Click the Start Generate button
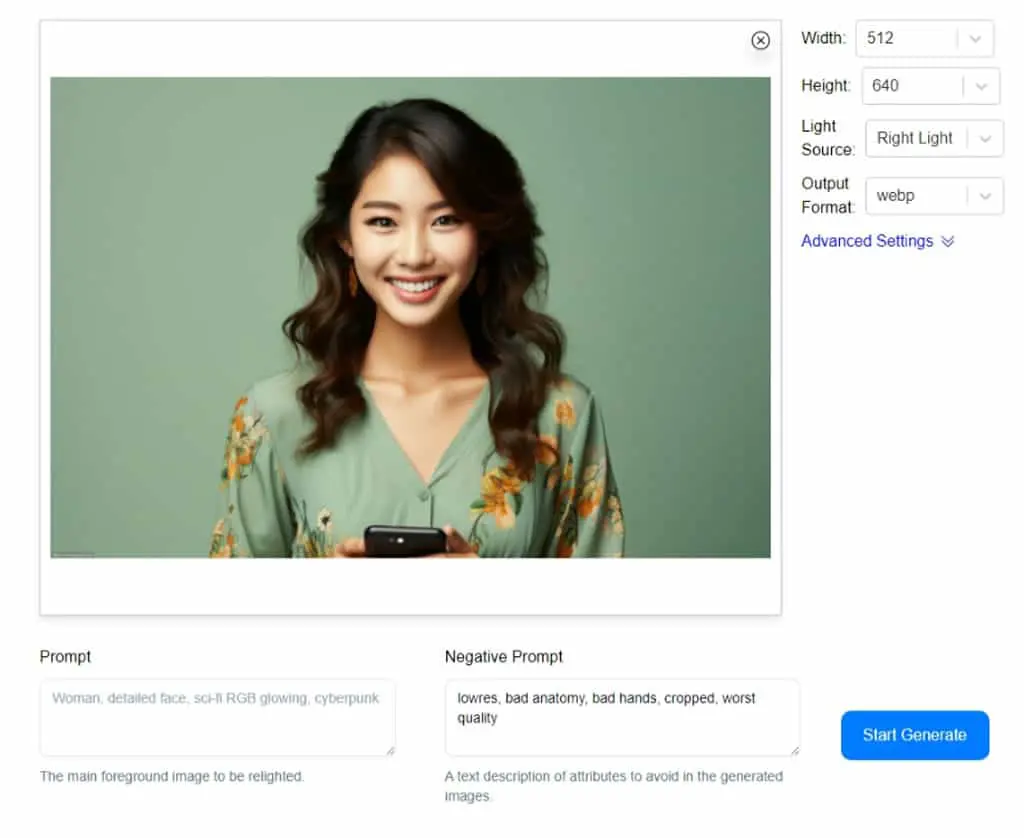The width and height of the screenshot is (1024, 838). (x=915, y=735)
